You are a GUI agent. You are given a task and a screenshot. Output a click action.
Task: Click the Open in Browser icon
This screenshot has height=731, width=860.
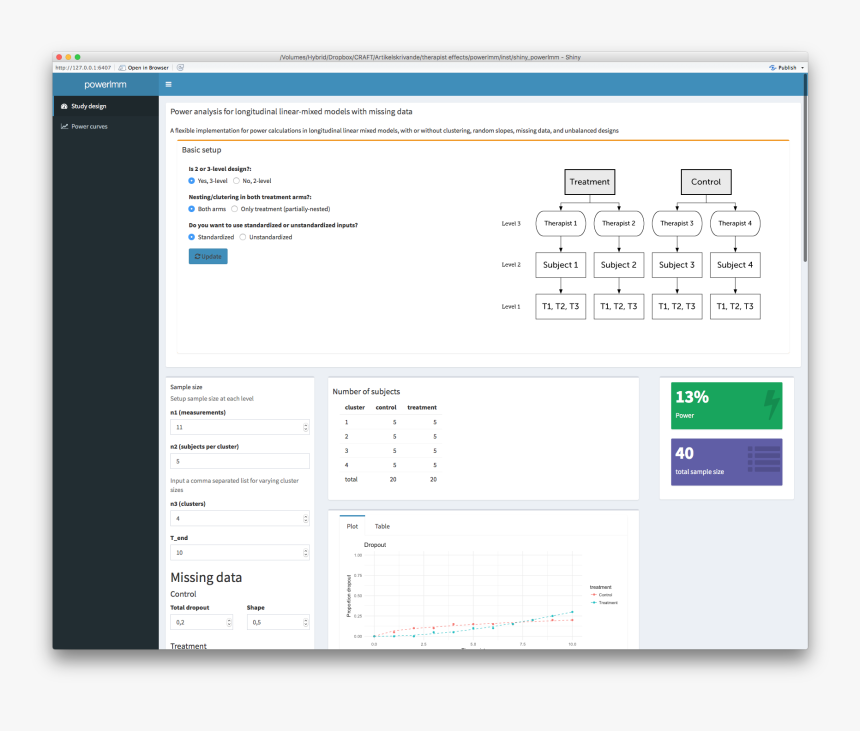click(122, 68)
